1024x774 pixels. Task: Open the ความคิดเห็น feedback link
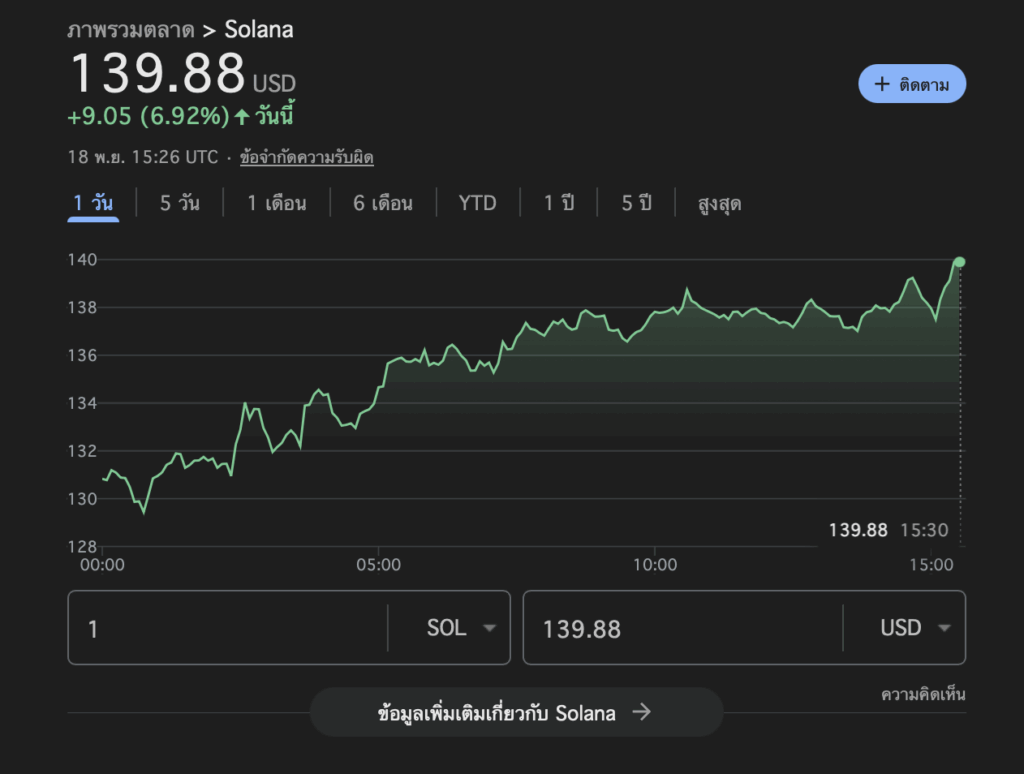(x=922, y=694)
